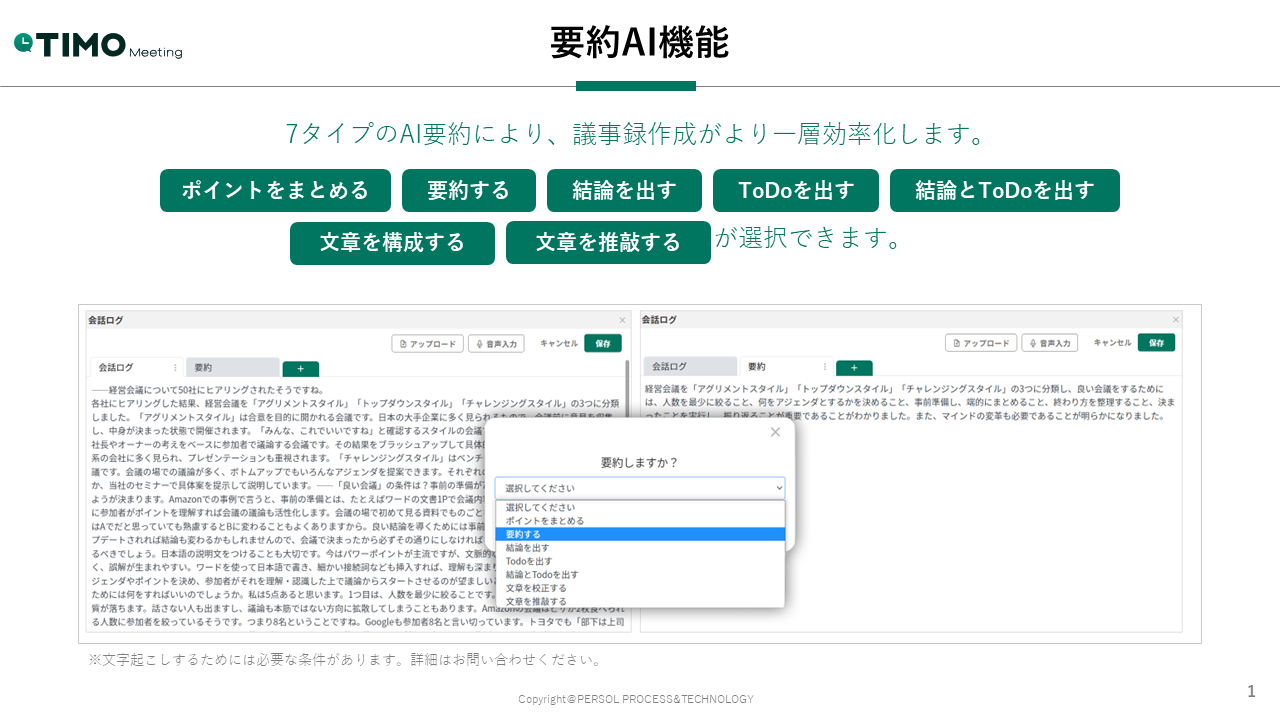This screenshot has width=1280, height=720.
Task: Click the ※文字起こし footnote text
Action: click(346, 660)
